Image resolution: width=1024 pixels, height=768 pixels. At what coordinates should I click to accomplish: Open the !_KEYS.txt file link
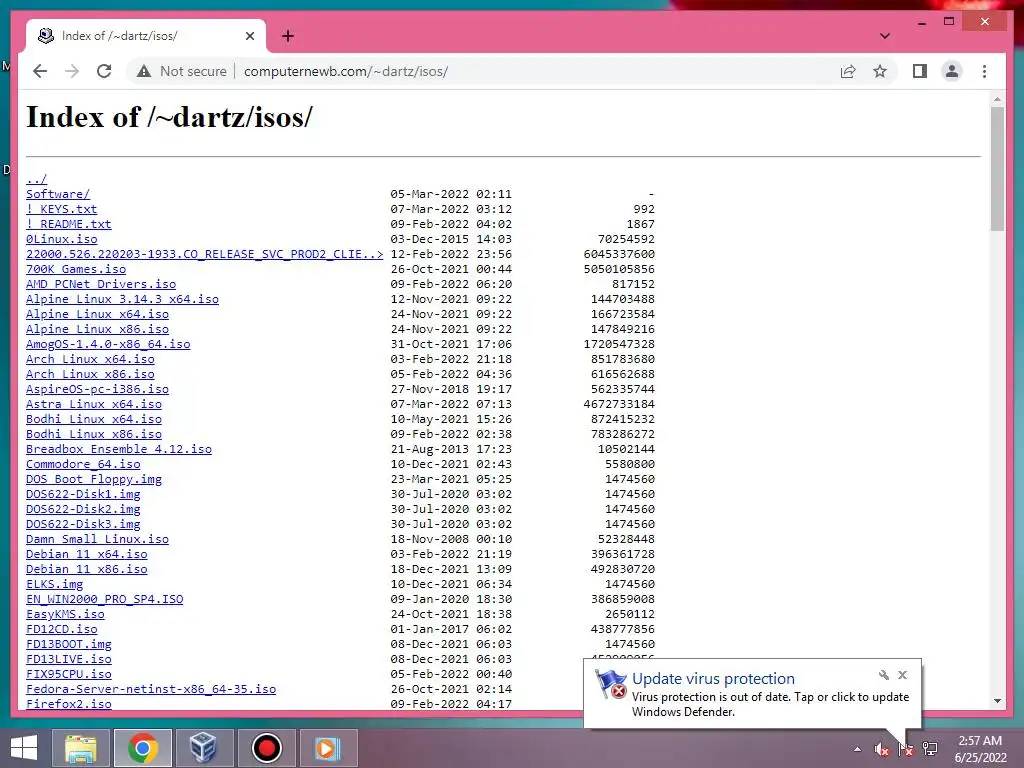61,209
